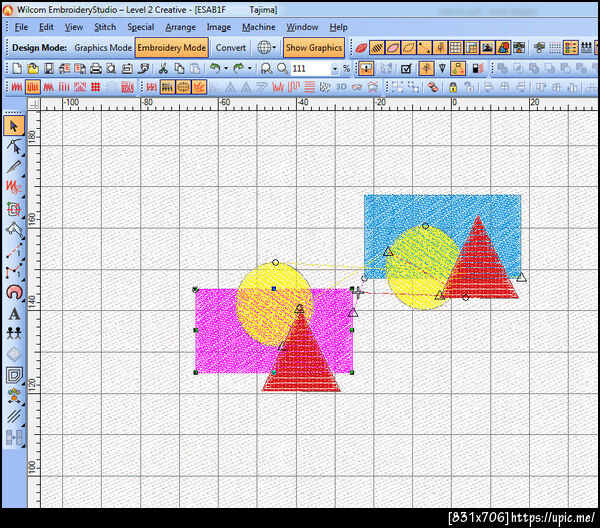Click the Embroidery Mode button
Viewport: 600px width, 528px height.
point(171,48)
